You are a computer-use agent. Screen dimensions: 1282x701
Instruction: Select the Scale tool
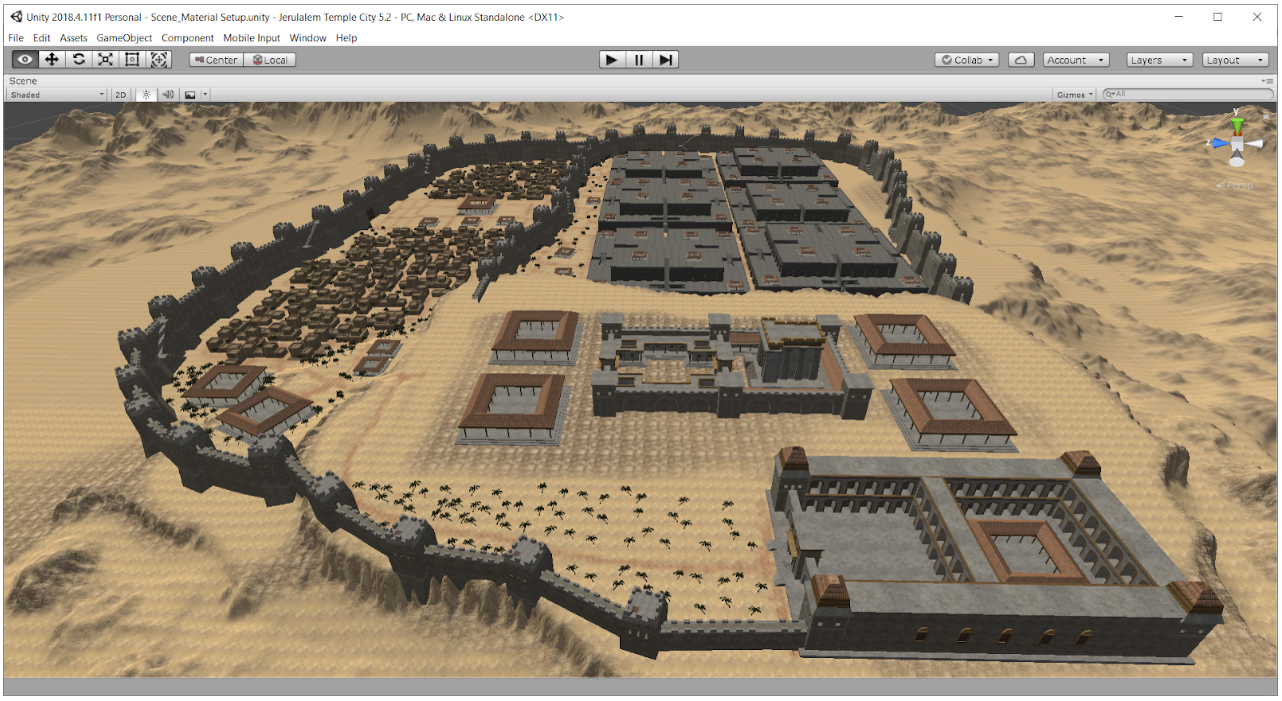click(x=105, y=60)
